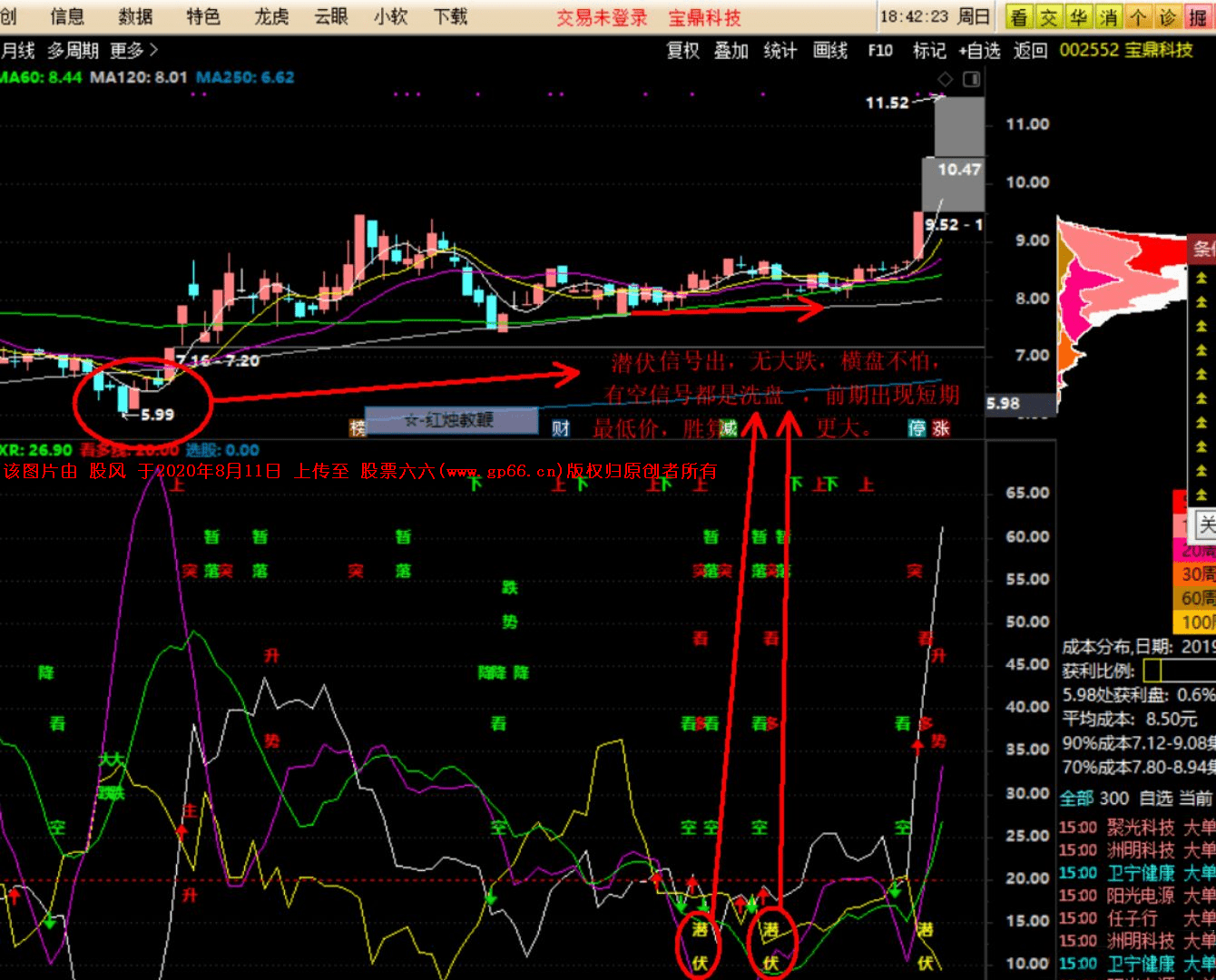
Task: Click the 榜 marker on the chart
Action: [x=358, y=427]
